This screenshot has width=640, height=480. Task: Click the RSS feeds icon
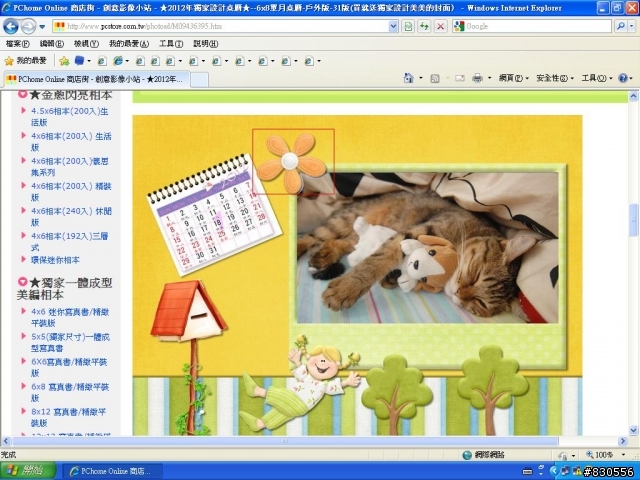435,78
